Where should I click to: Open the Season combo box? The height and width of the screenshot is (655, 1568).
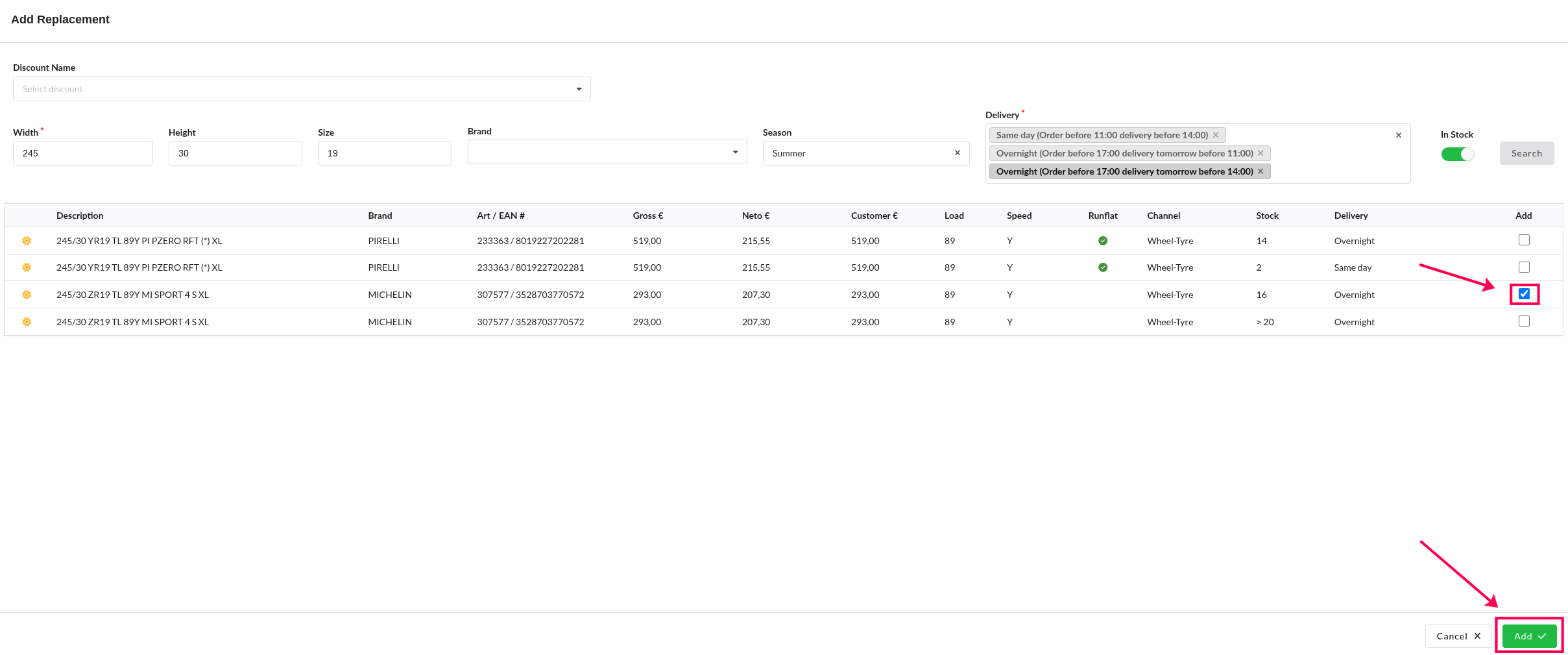click(x=856, y=153)
